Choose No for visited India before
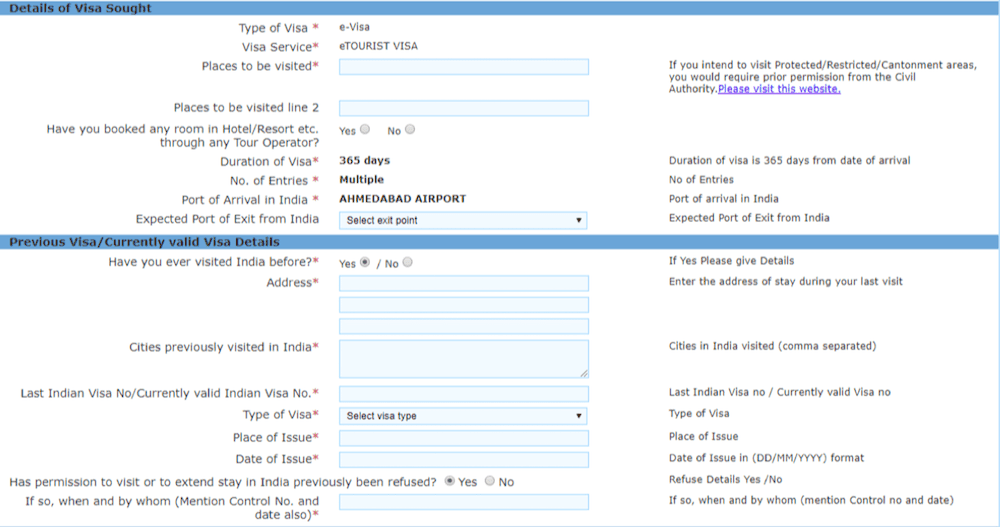Image resolution: width=1000 pixels, height=527 pixels. coord(408,262)
